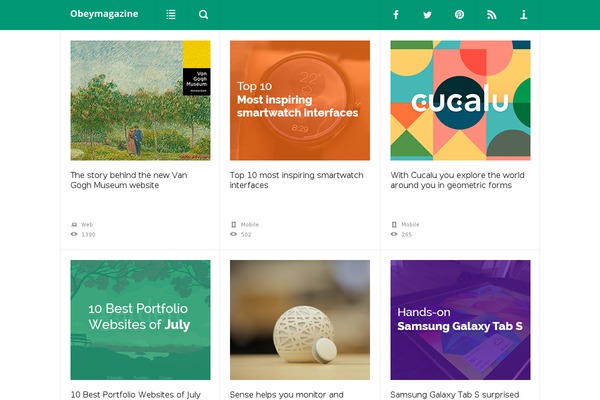600x400 pixels.
Task: Click the 502 view count
Action: (246, 235)
